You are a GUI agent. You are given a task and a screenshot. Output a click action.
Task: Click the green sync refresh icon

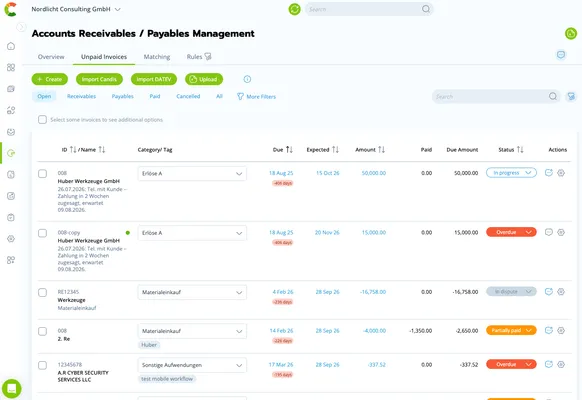[294, 9]
